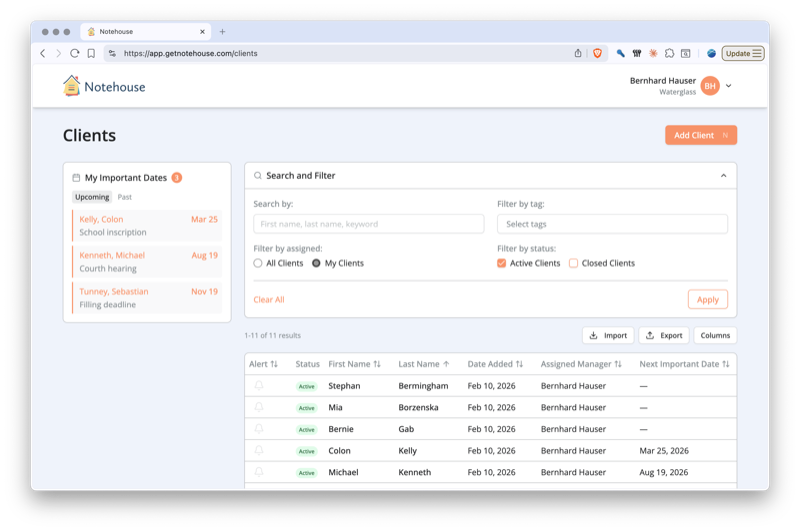Focus the Search by name input field
Image resolution: width=800 pixels, height=531 pixels.
click(368, 224)
